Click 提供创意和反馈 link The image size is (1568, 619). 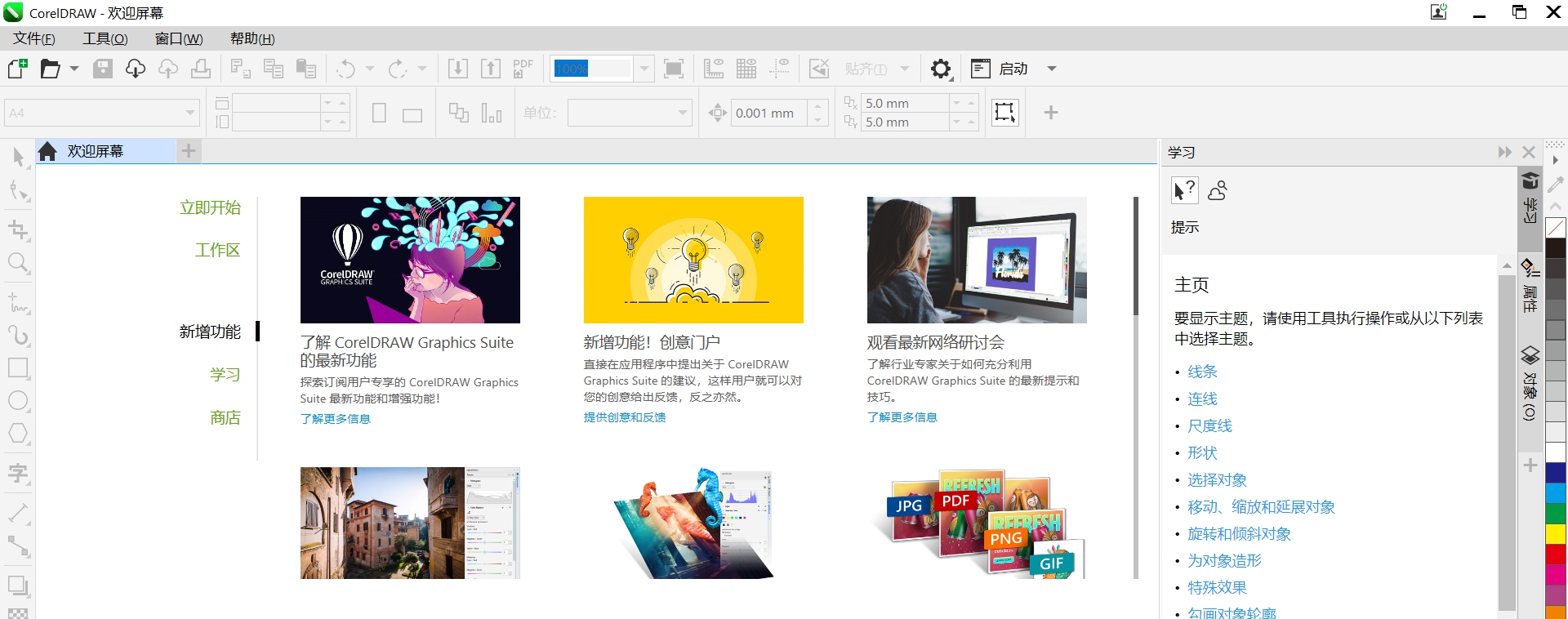(x=625, y=417)
